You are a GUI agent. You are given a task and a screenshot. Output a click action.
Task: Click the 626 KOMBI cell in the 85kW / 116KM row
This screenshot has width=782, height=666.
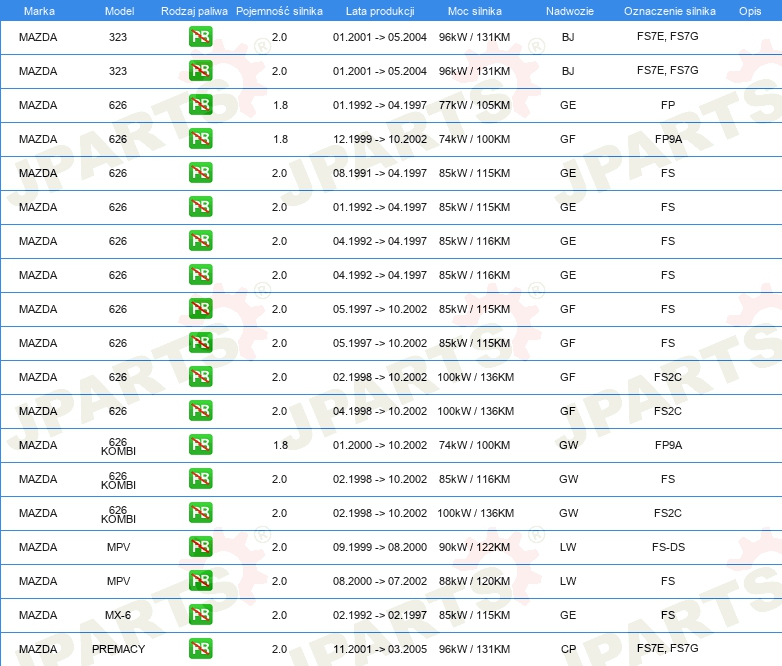(x=118, y=480)
